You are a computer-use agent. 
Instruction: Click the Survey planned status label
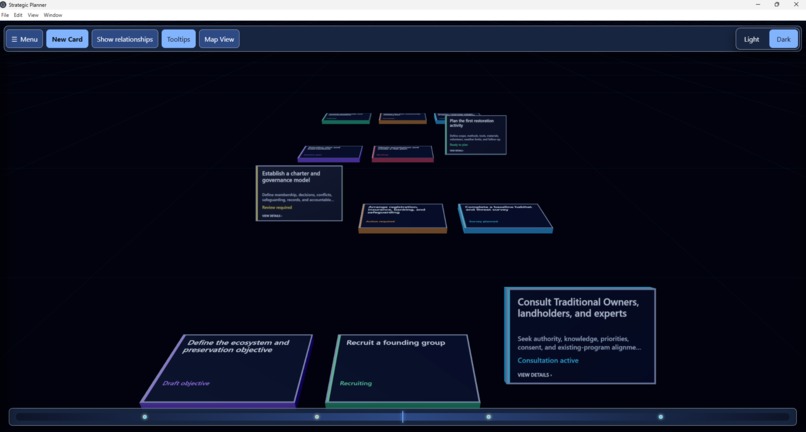483,222
